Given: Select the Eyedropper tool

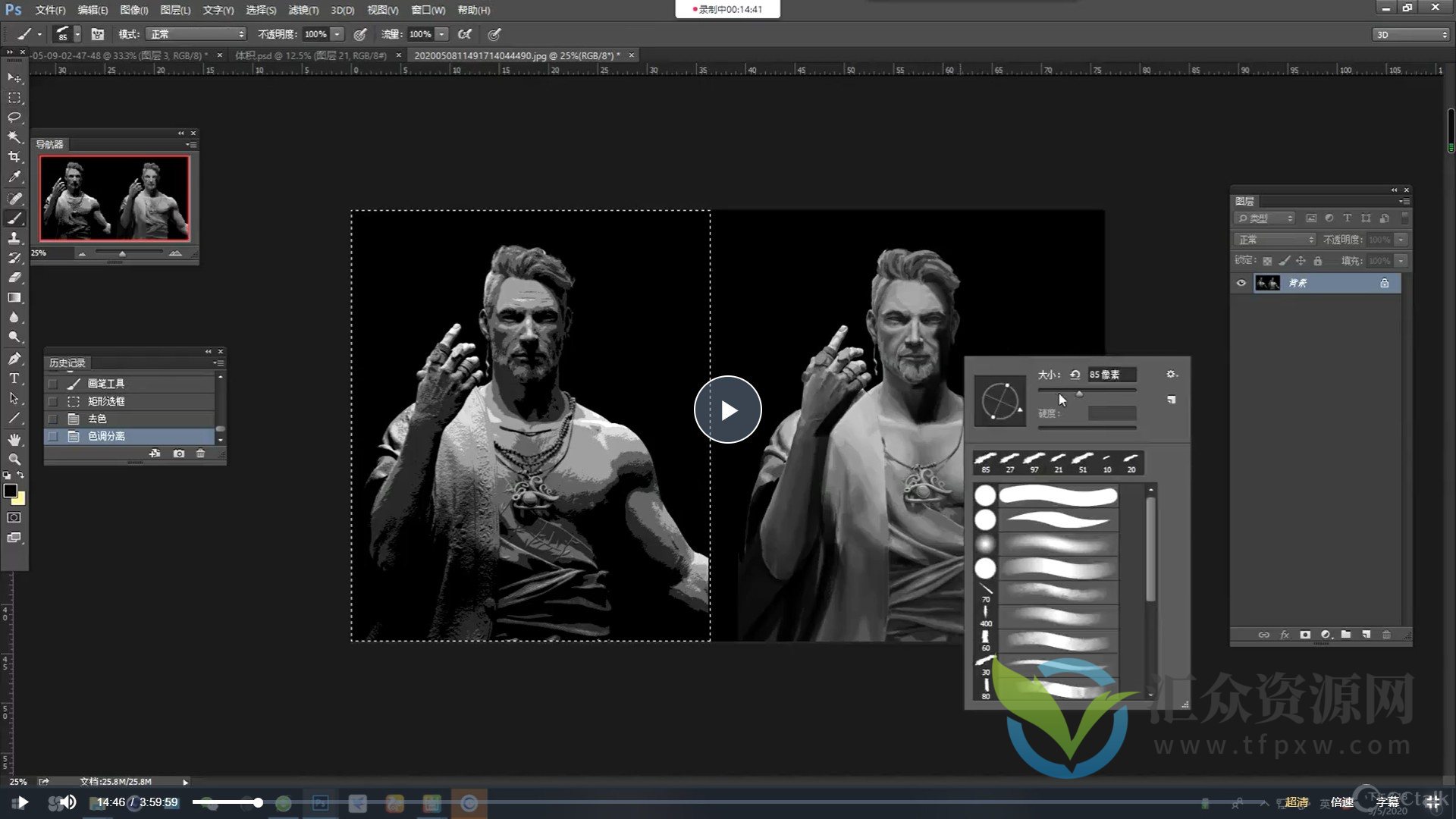Looking at the screenshot, I should click(14, 177).
